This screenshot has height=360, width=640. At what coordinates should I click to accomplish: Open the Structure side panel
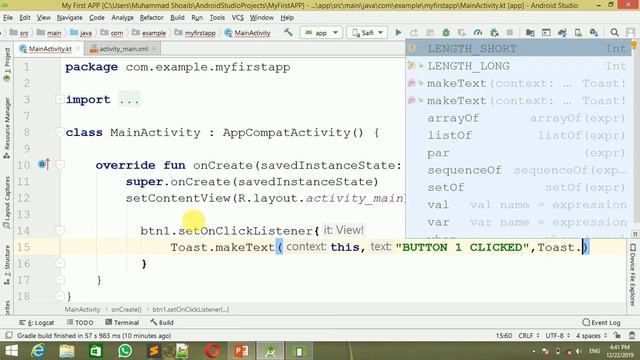7,264
